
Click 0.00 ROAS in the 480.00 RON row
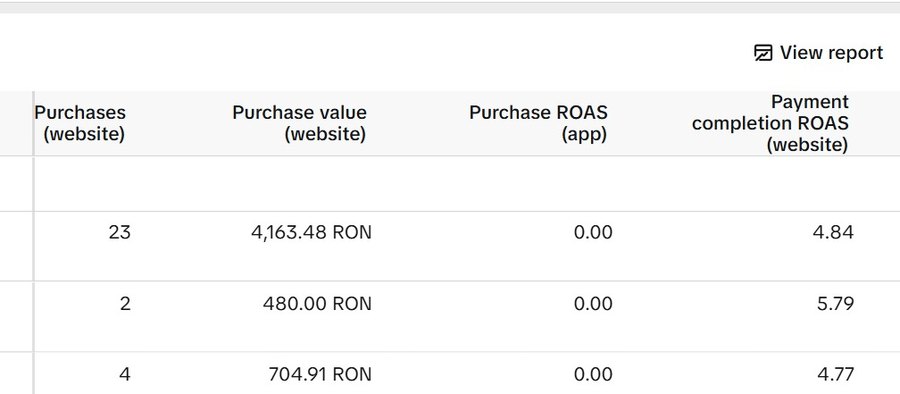pyautogui.click(x=593, y=303)
